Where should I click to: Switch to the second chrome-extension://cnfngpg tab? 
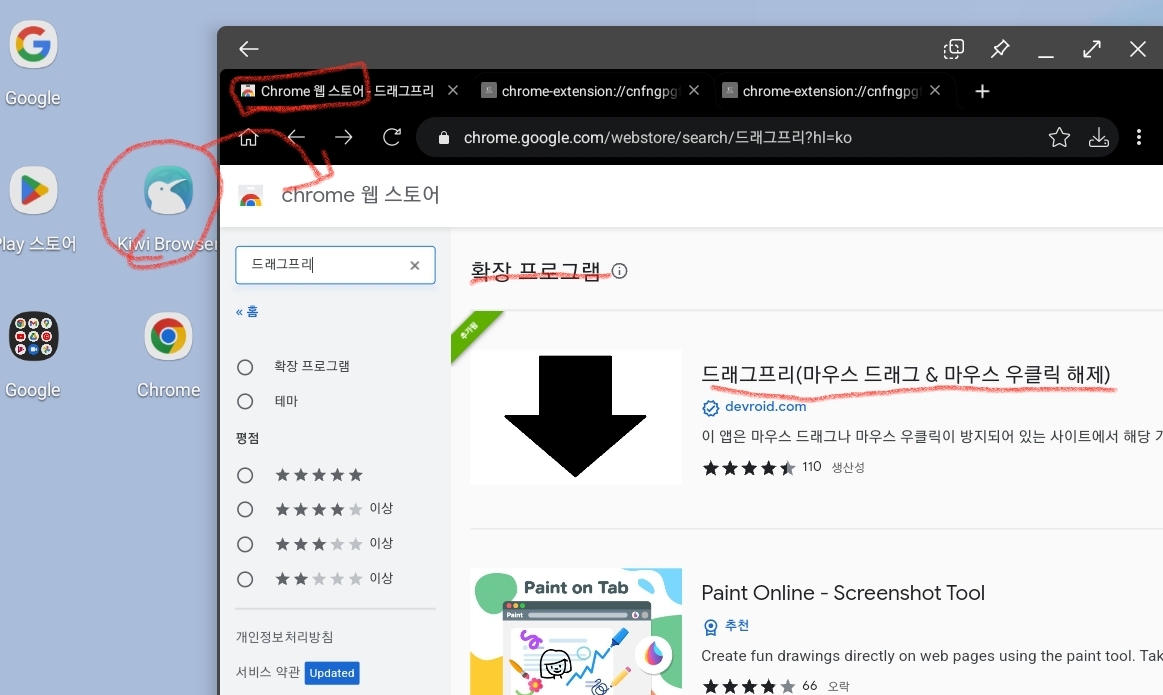pyautogui.click(x=590, y=91)
